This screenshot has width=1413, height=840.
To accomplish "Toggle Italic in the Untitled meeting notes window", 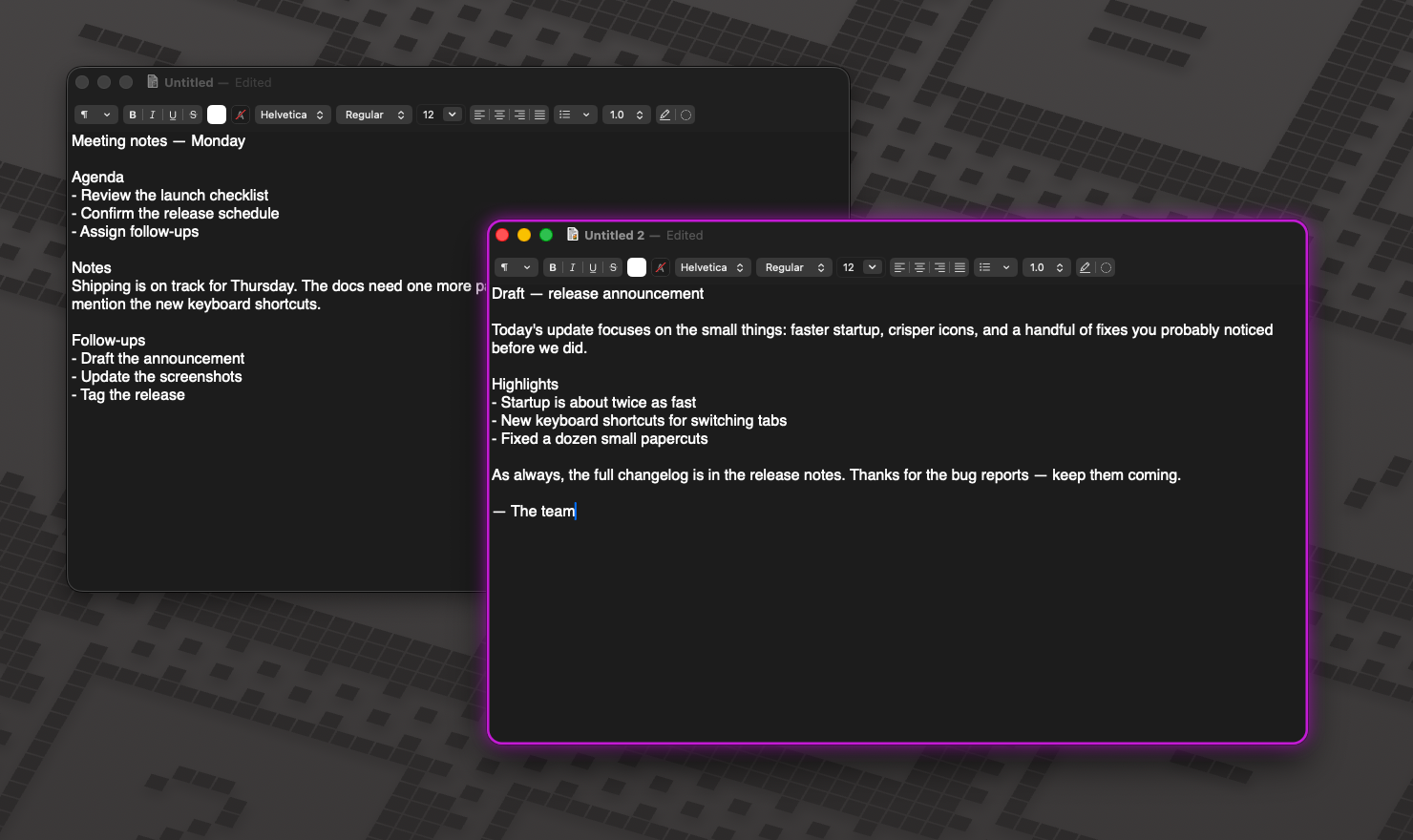I will (x=153, y=115).
